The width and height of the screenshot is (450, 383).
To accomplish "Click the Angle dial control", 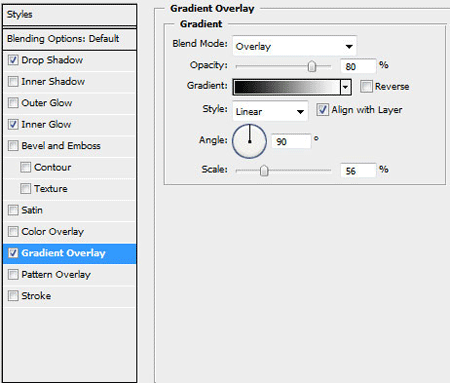I will (x=249, y=141).
